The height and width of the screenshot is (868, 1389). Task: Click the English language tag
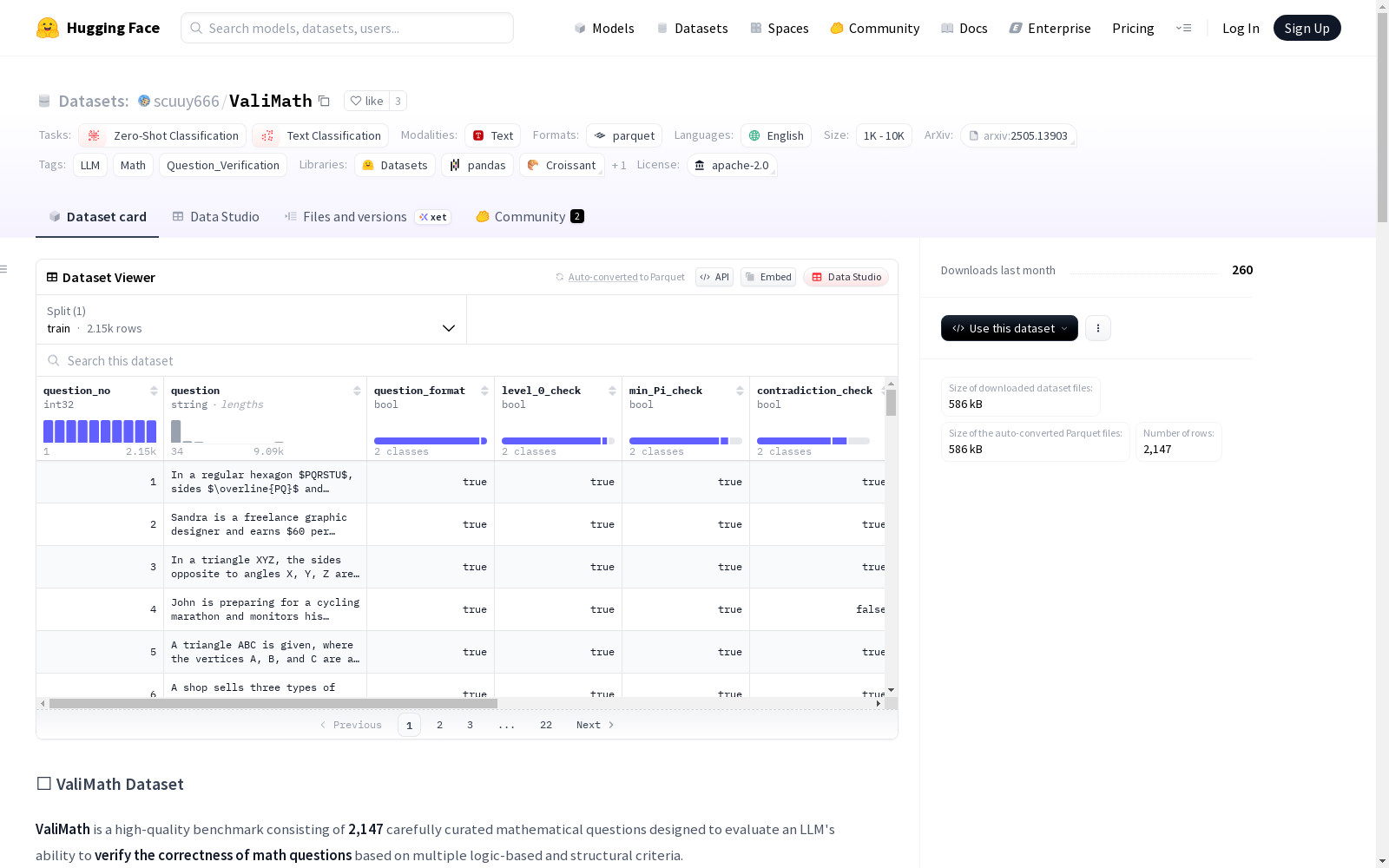pos(776,135)
